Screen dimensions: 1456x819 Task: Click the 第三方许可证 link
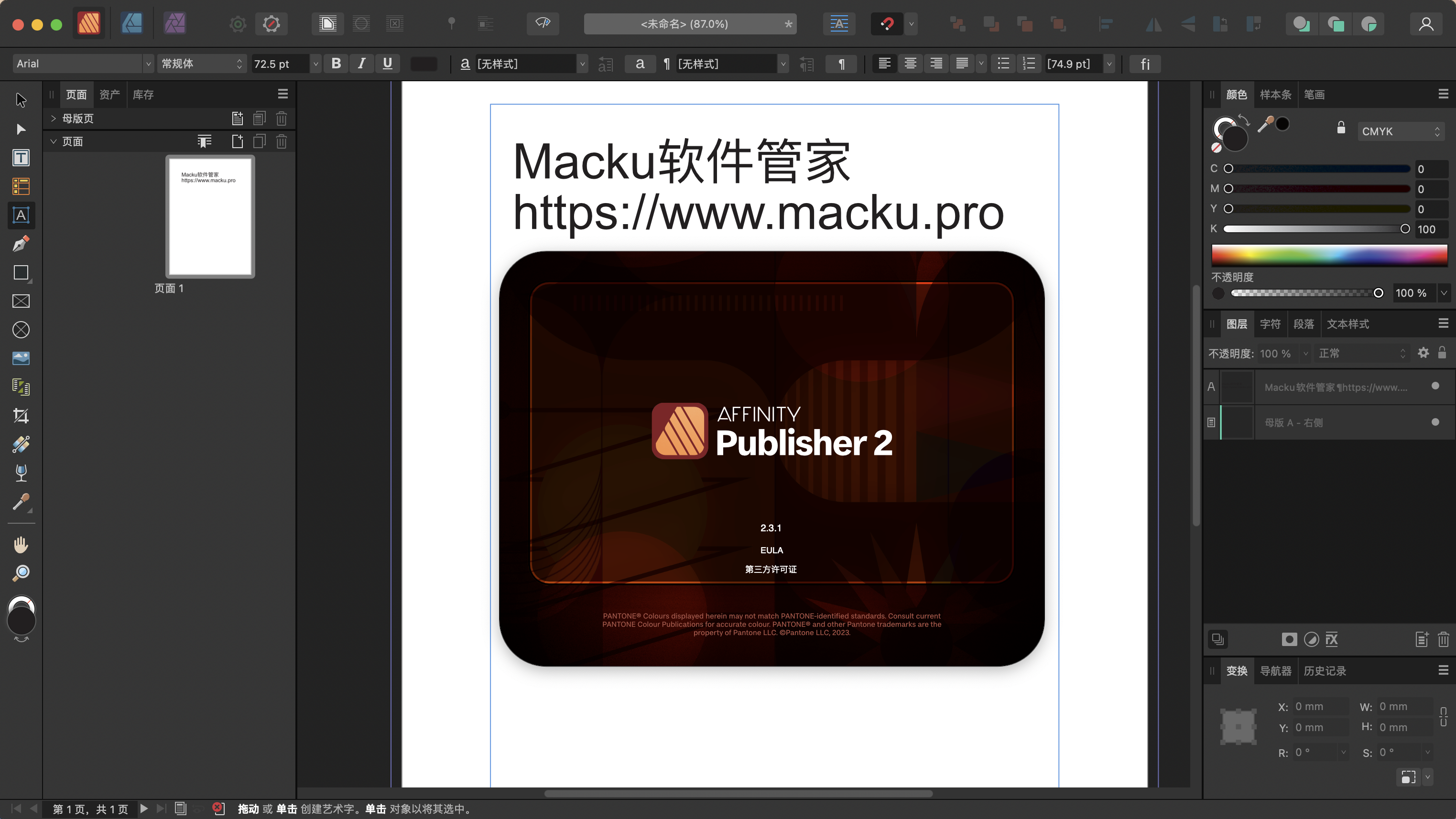coord(771,570)
